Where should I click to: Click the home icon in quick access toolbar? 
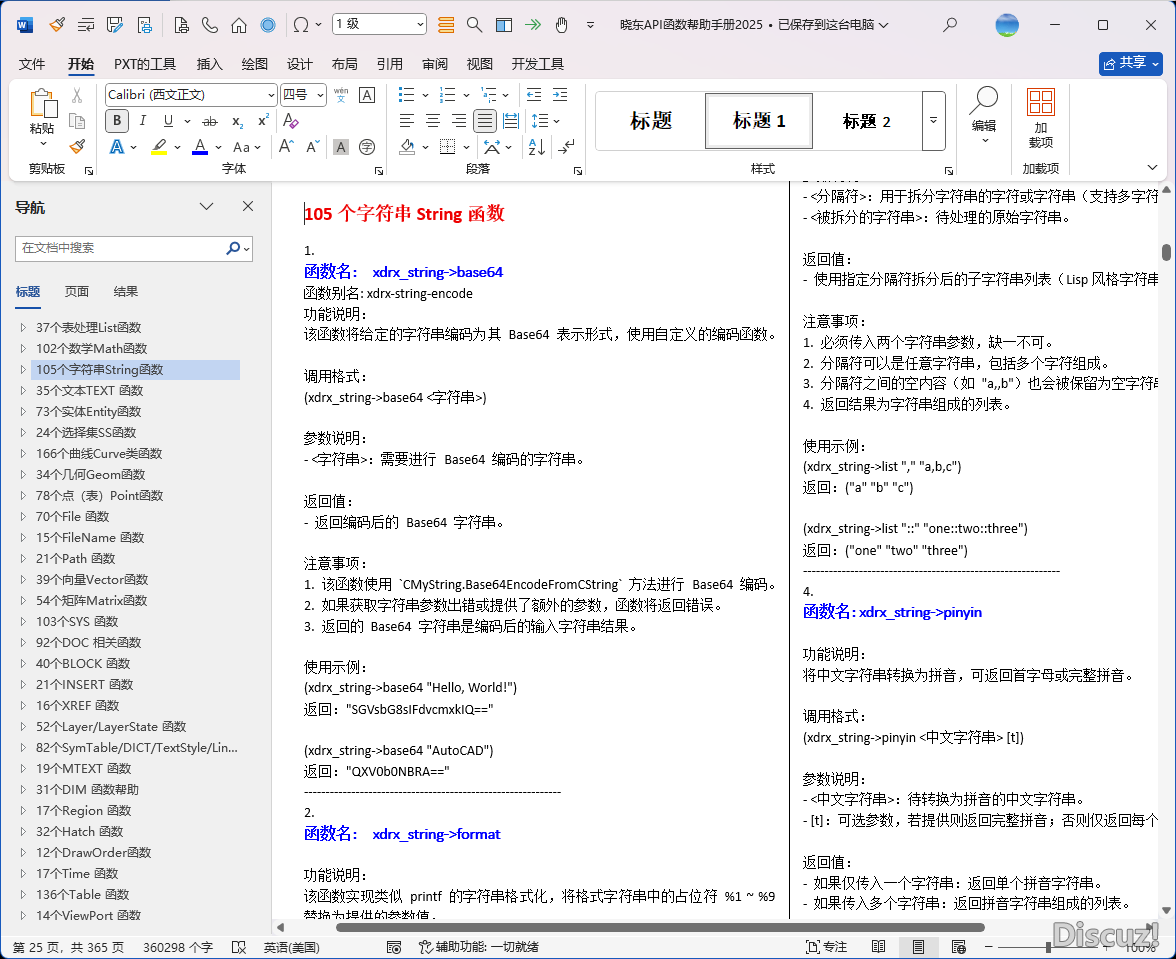tap(238, 24)
